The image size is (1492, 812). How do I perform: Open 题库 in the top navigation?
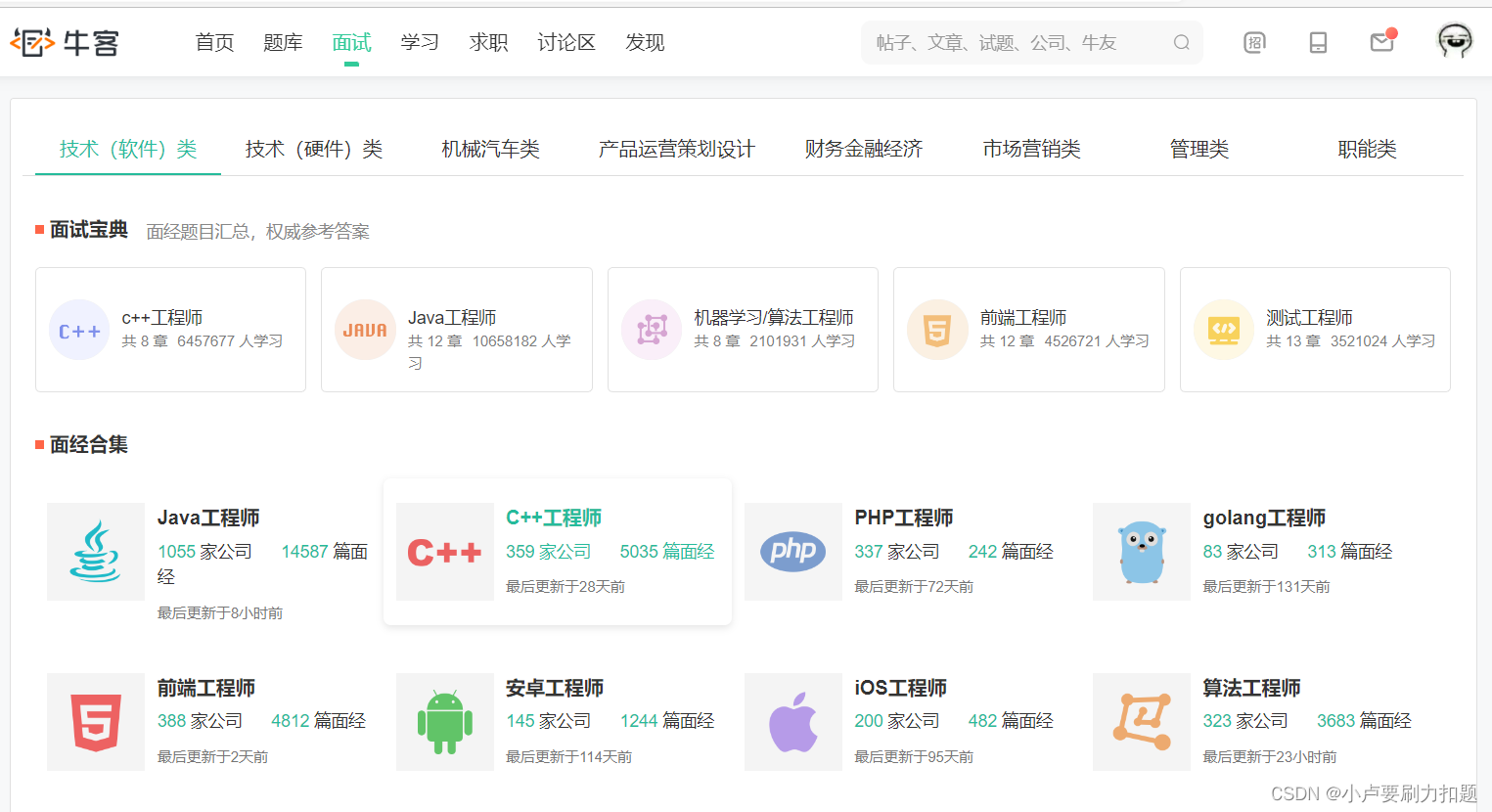click(x=283, y=42)
